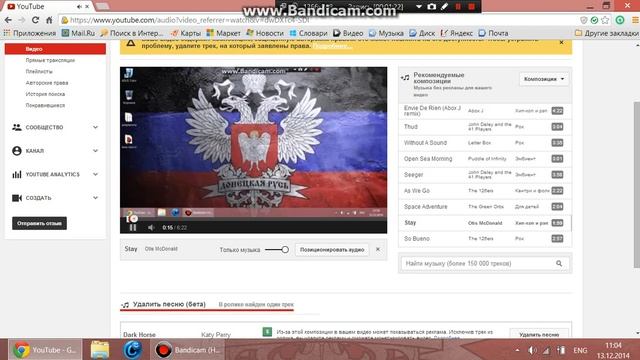Viewport: 640px width, 360px height.
Task: Pause the video preview
Action: 133,228
